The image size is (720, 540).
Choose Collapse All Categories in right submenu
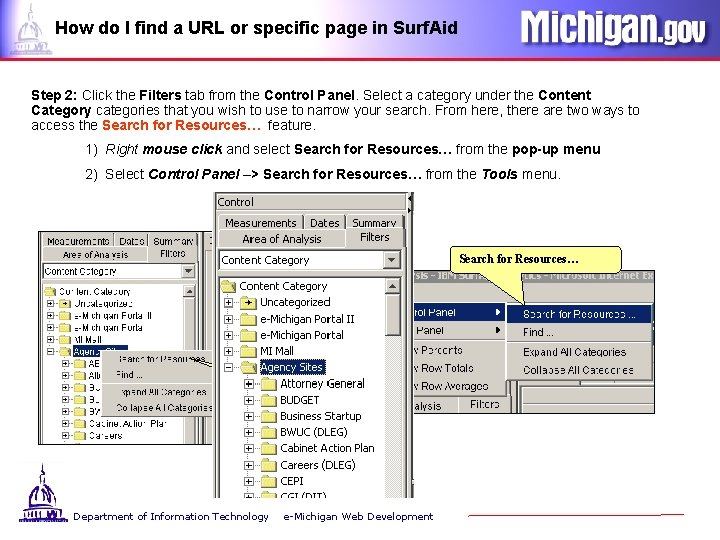click(579, 370)
